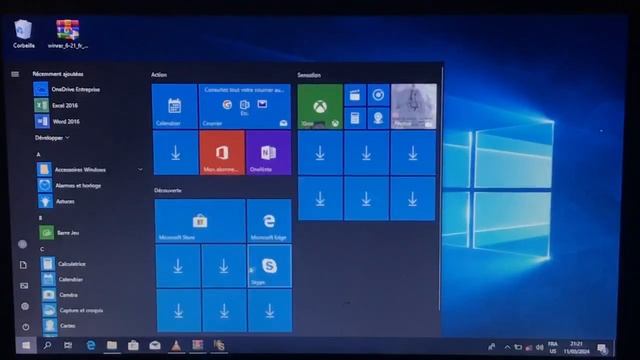Open File Explorer from the taskbar
The image size is (640, 360).
click(x=112, y=346)
